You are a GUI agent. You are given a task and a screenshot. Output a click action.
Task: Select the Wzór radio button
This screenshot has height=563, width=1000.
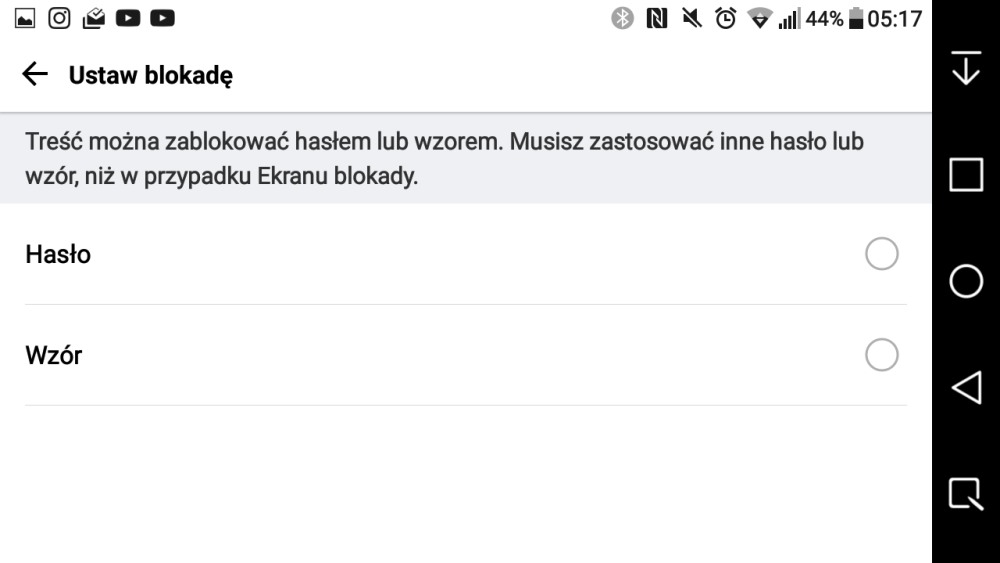pyautogui.click(x=881, y=355)
